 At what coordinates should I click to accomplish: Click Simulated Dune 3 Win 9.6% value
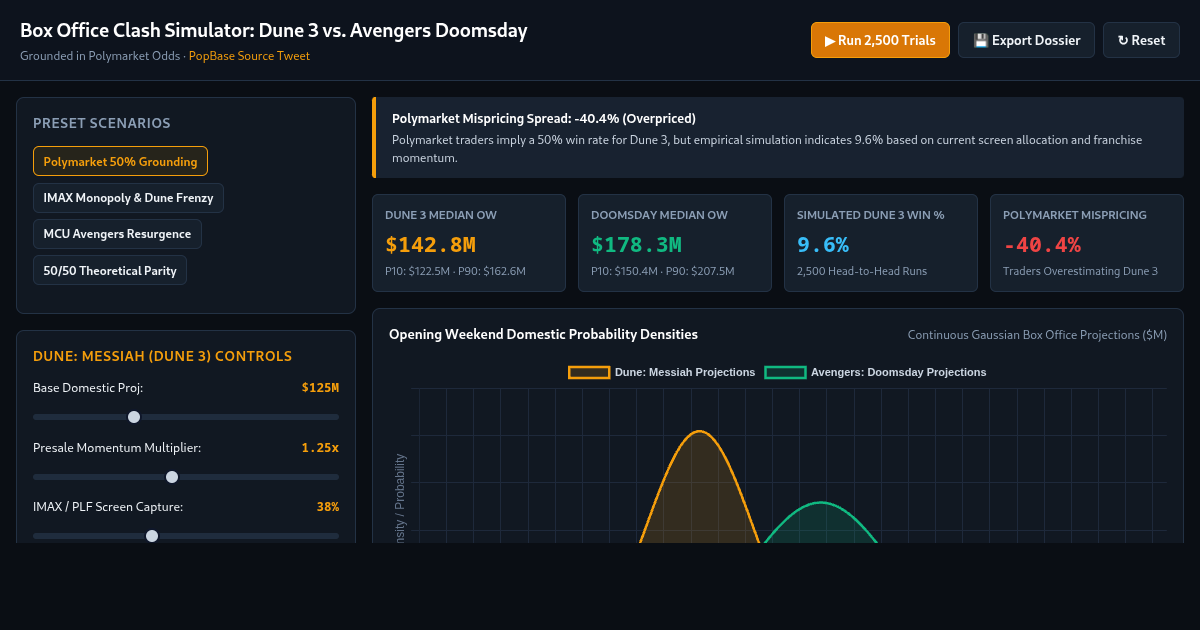click(x=823, y=245)
